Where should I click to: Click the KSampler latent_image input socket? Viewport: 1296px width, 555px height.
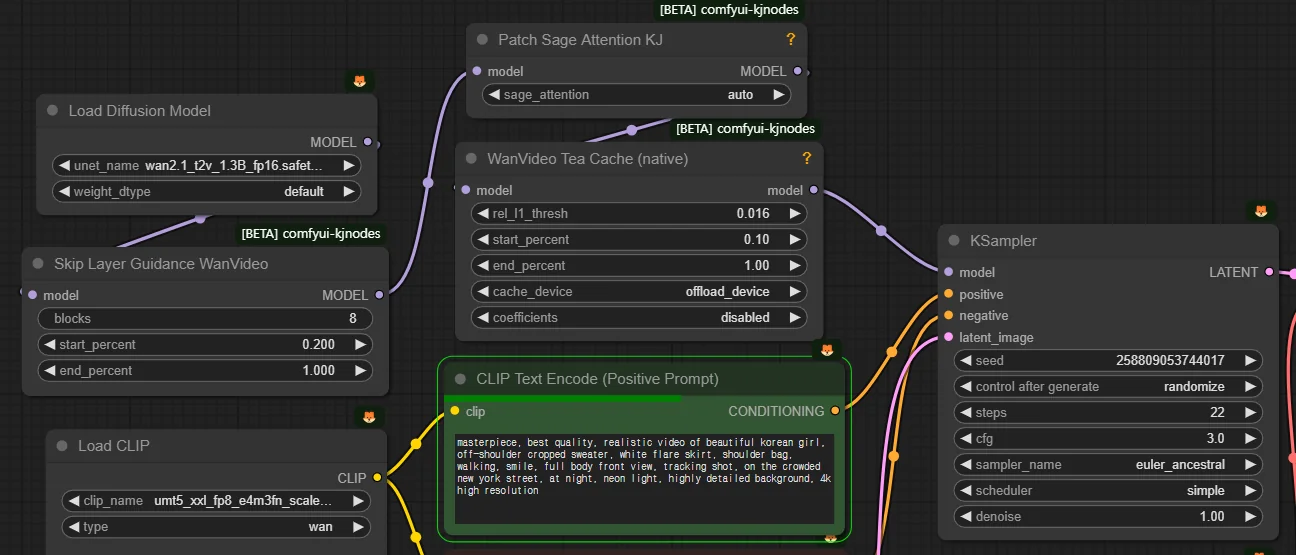coord(948,337)
